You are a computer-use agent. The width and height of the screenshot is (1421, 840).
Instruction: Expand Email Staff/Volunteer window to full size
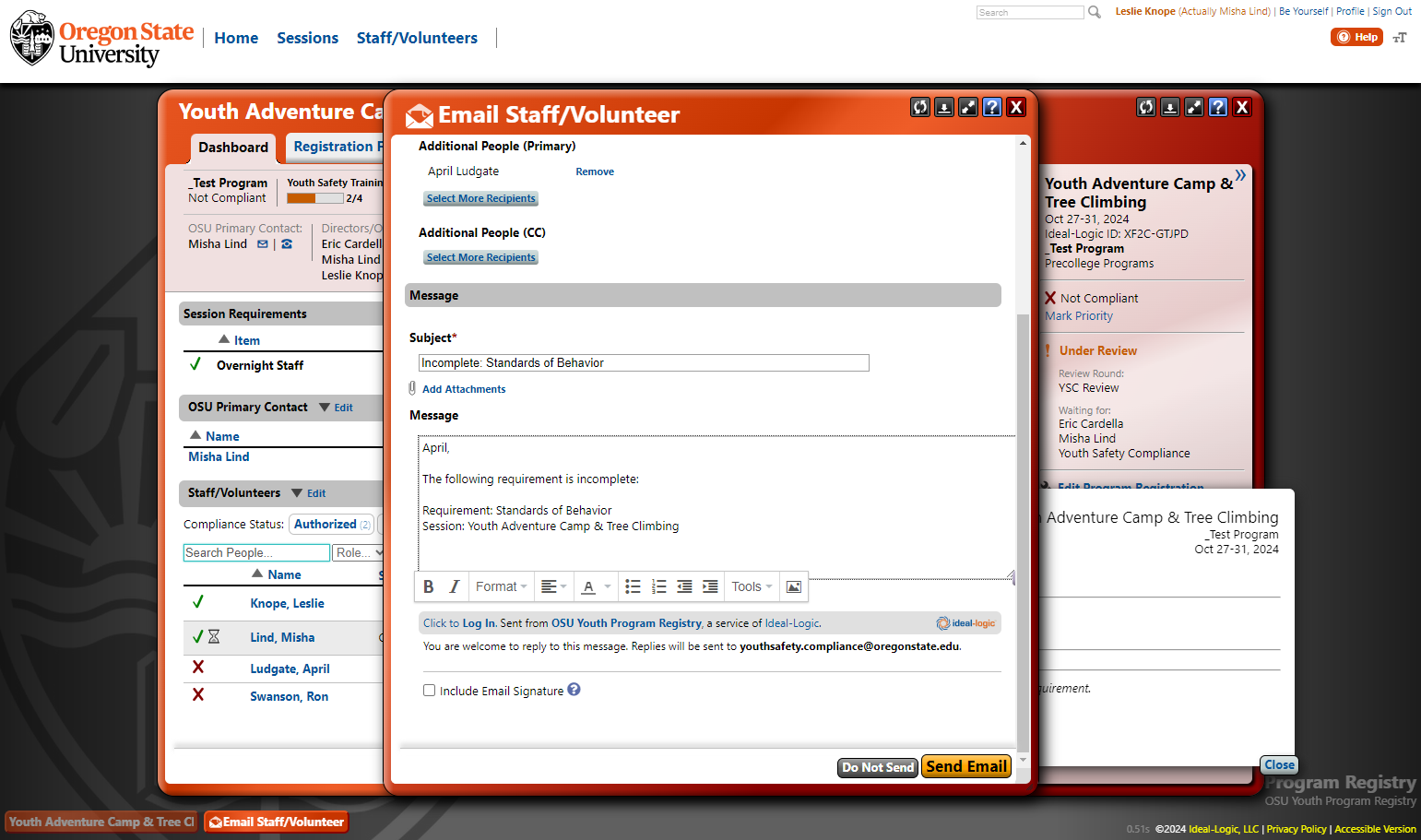[968, 107]
